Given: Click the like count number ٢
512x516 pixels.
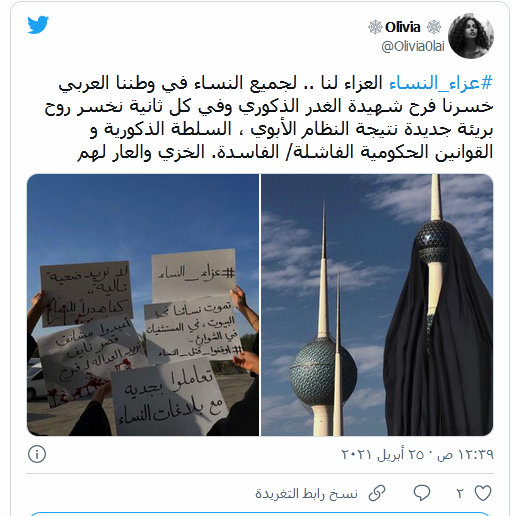Looking at the screenshot, I should [x=460, y=493].
